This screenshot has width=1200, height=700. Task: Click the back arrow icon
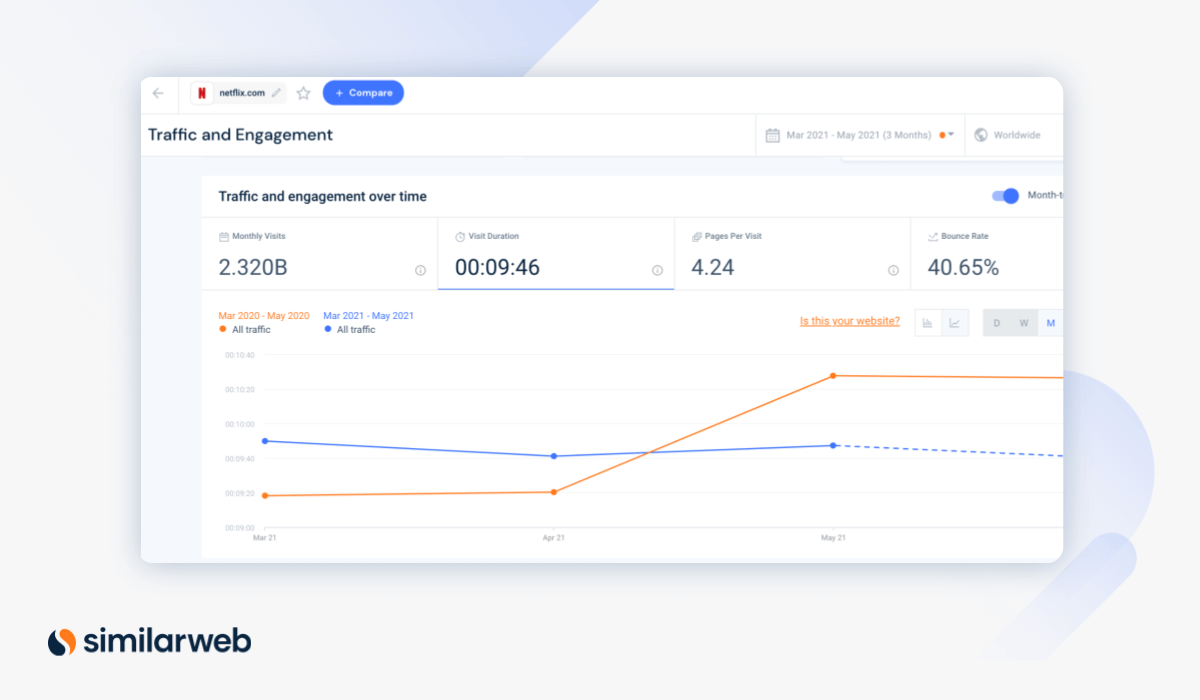157,93
